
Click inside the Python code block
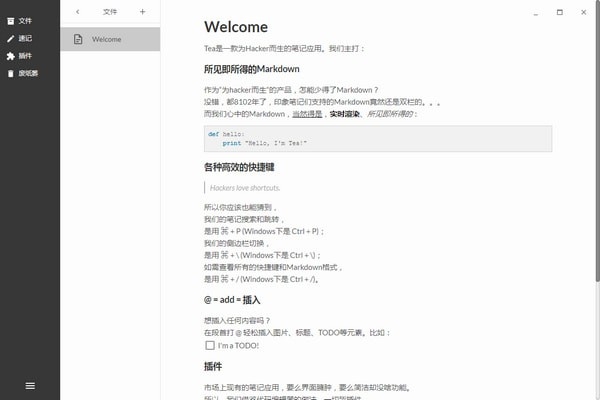tap(378, 139)
